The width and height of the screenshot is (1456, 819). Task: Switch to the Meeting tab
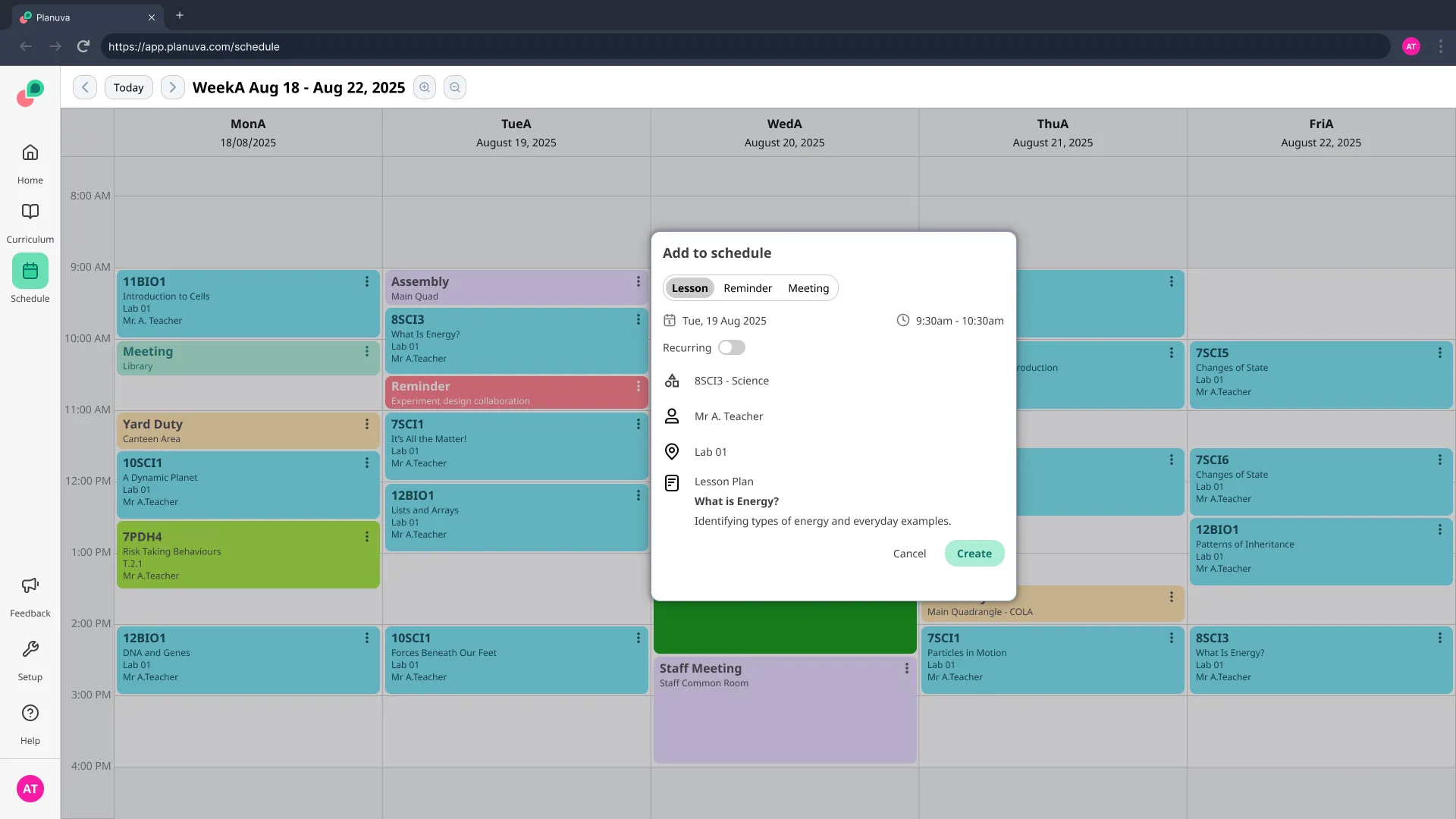[x=808, y=288]
